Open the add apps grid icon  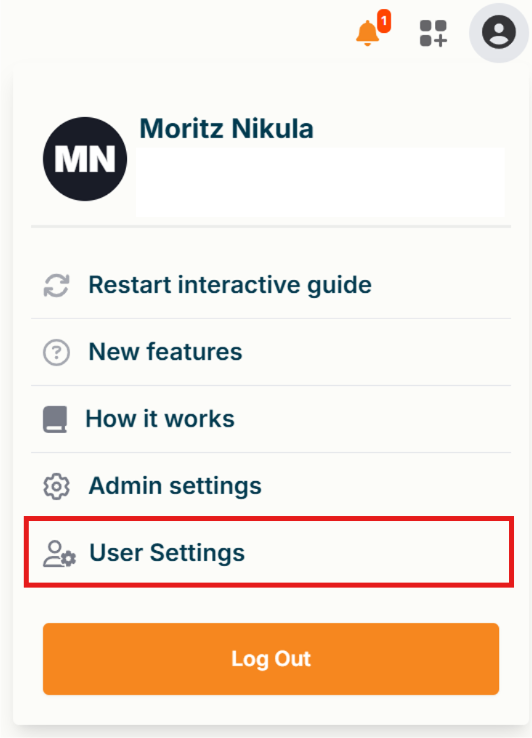pyautogui.click(x=433, y=33)
